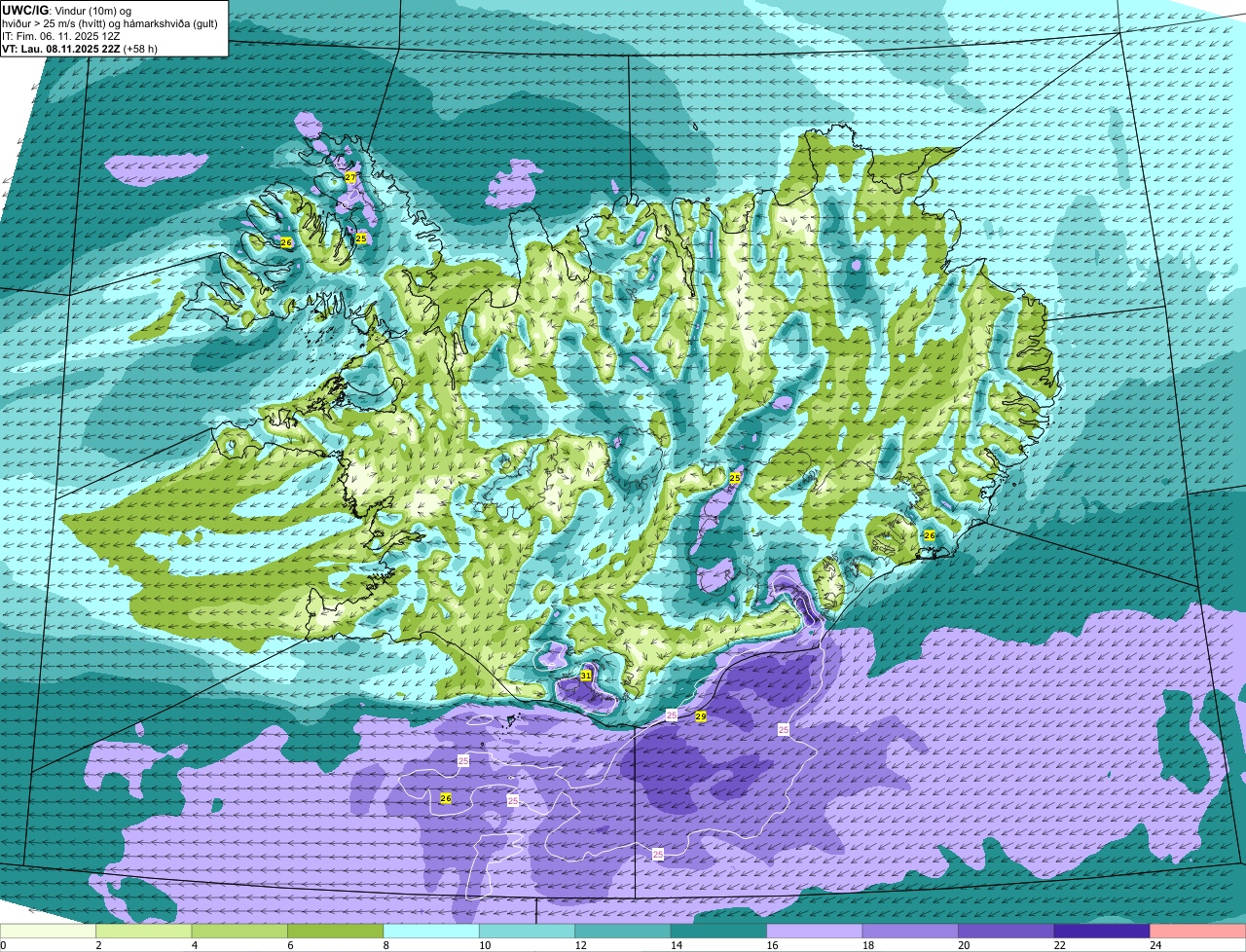Select the light green 2–4 legend swatch
Image resolution: width=1246 pixels, height=952 pixels.
click(x=144, y=931)
